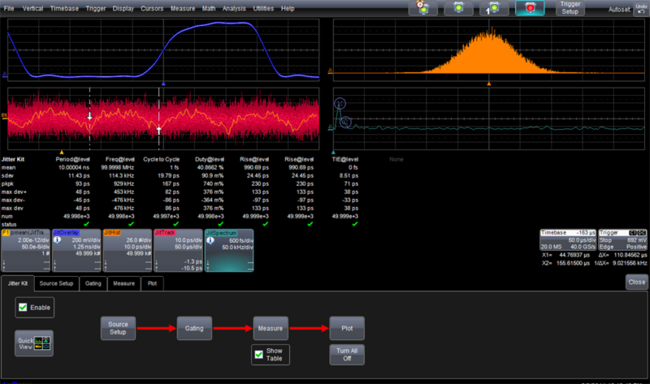Select the TIE@level column header
650x384 pixels.
(x=345, y=159)
